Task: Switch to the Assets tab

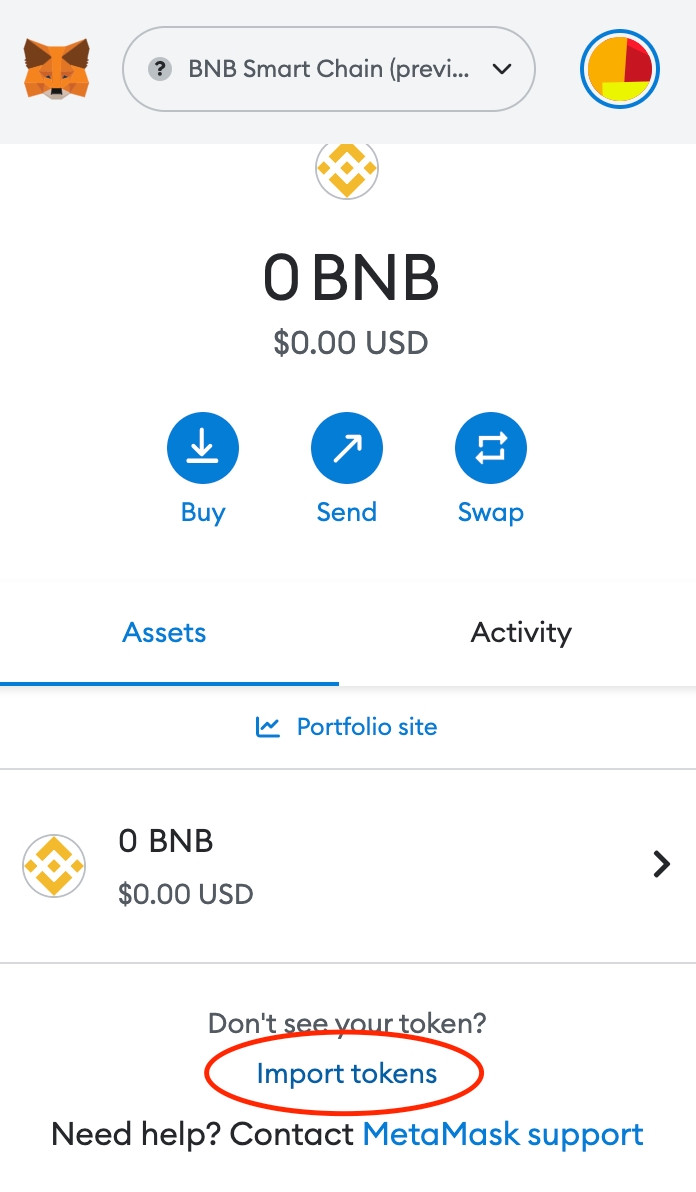Action: (x=165, y=633)
